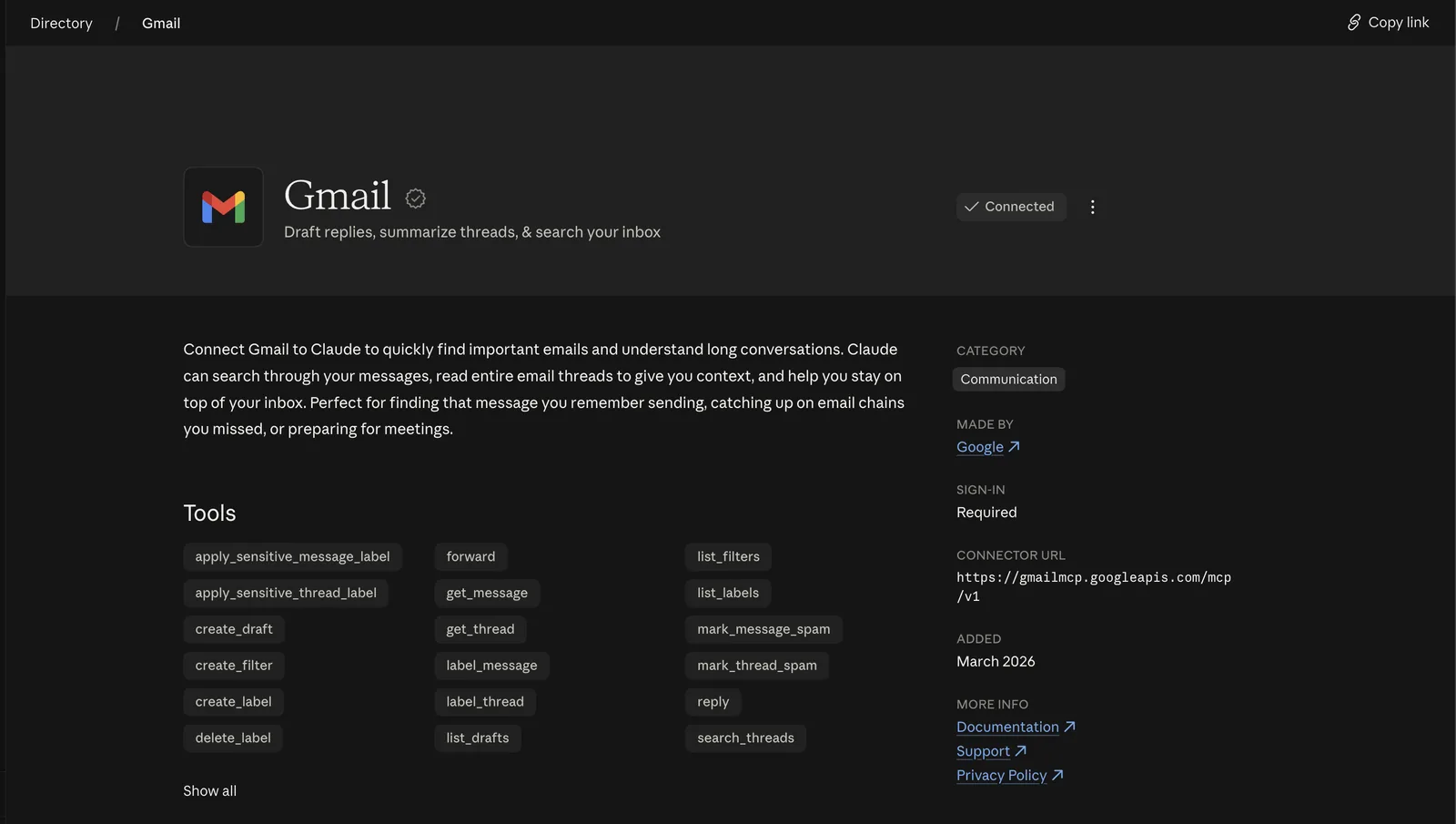Click the arrow icon beside Support
This screenshot has height=824, width=1456.
[x=1020, y=751]
